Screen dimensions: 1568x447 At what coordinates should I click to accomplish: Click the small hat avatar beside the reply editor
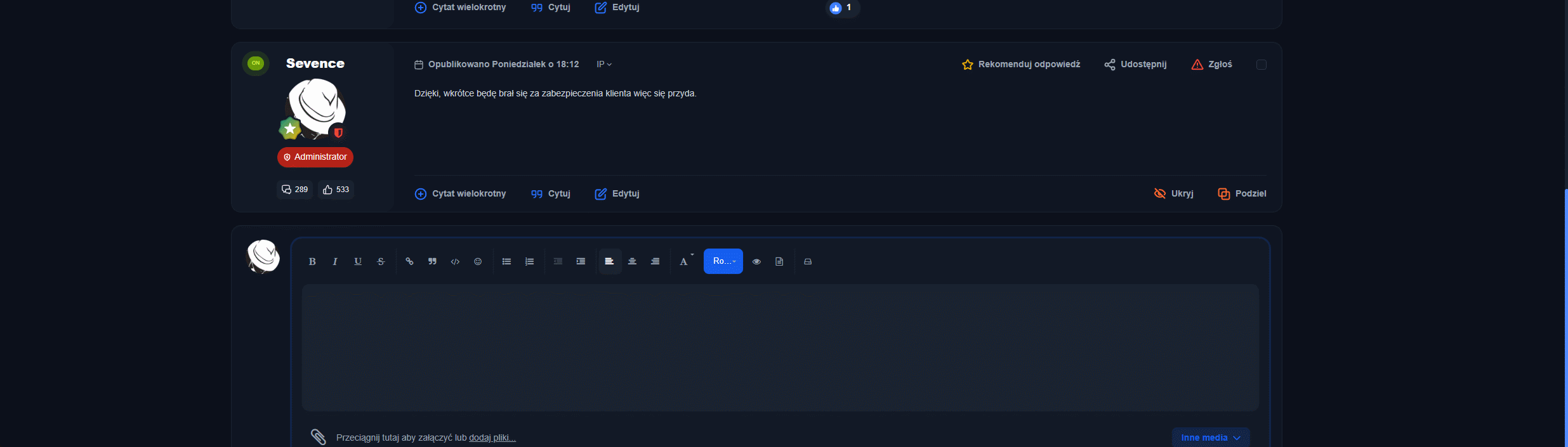pyautogui.click(x=263, y=256)
